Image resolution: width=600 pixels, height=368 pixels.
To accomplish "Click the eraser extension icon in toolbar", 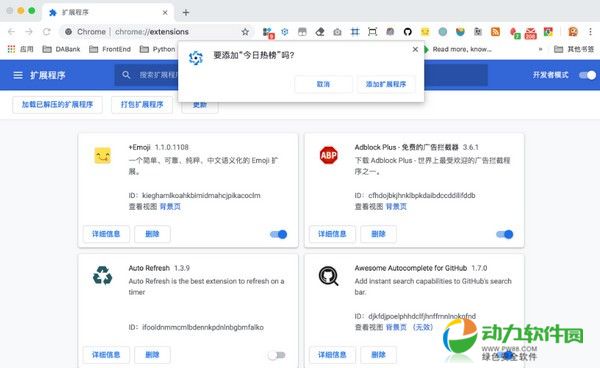I will pos(320,32).
